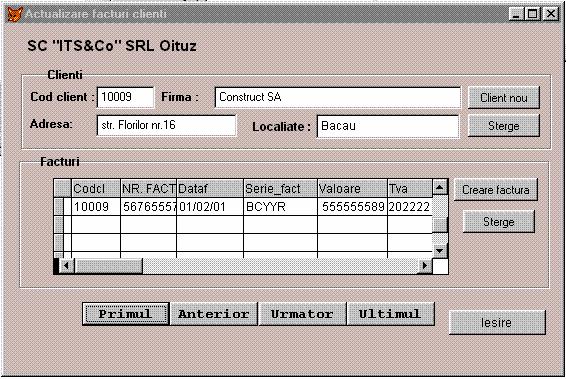Click grid horizontal scrollbar left arrow

(66, 266)
